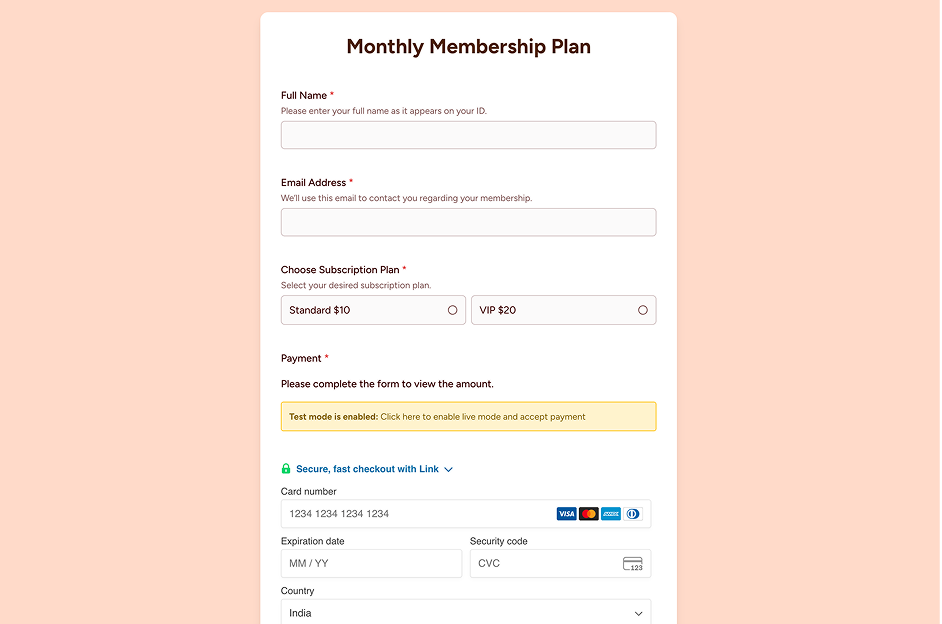Screen dimensions: 942x624
Task: Click the American Express card icon
Action: [611, 514]
